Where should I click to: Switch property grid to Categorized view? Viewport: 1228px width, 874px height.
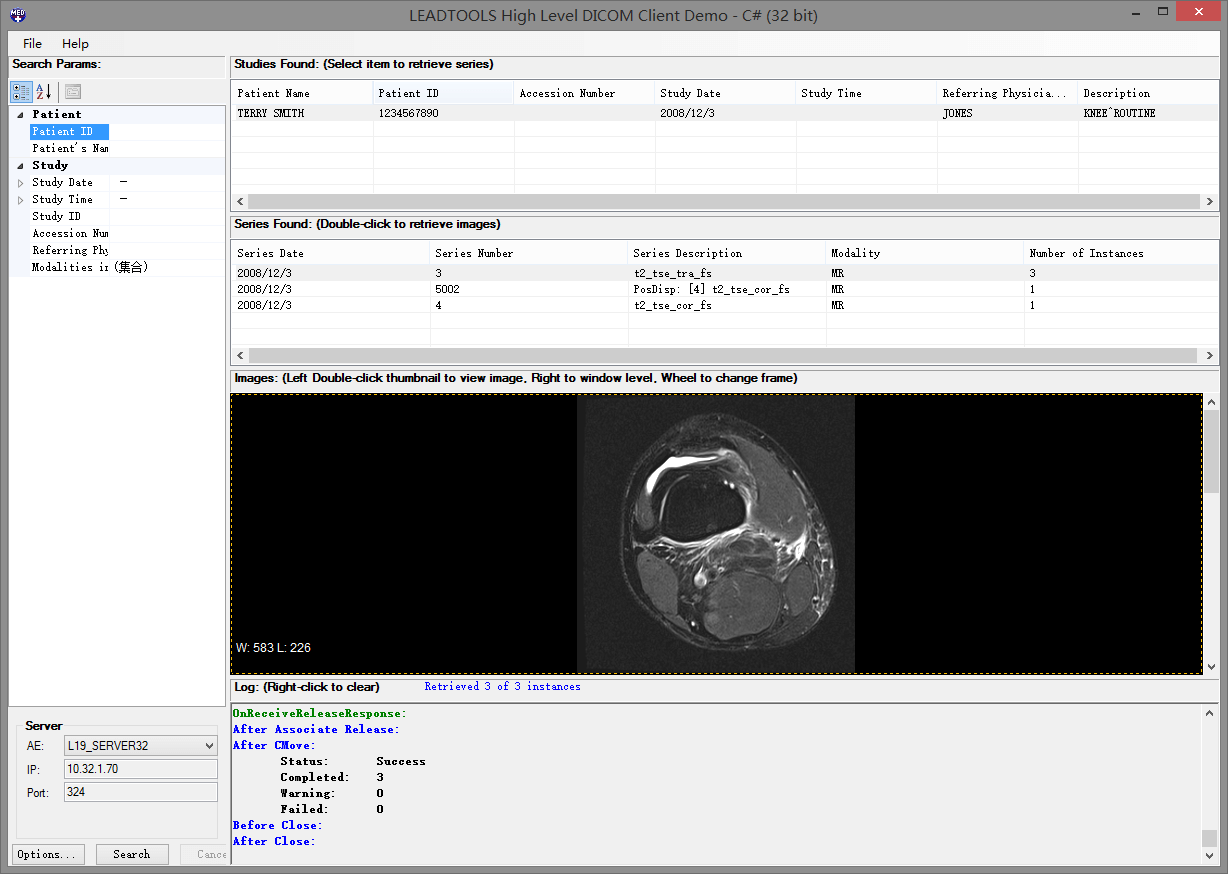[x=21, y=92]
